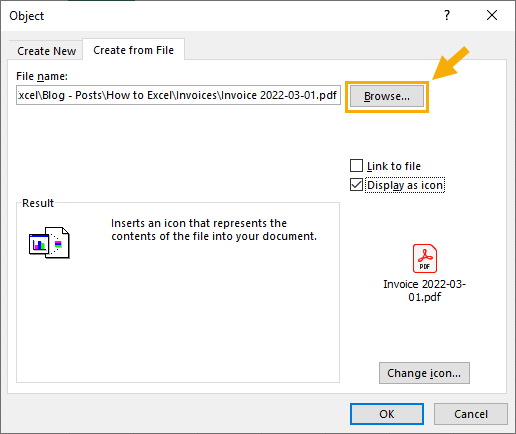Select the Create from File tab

133,50
